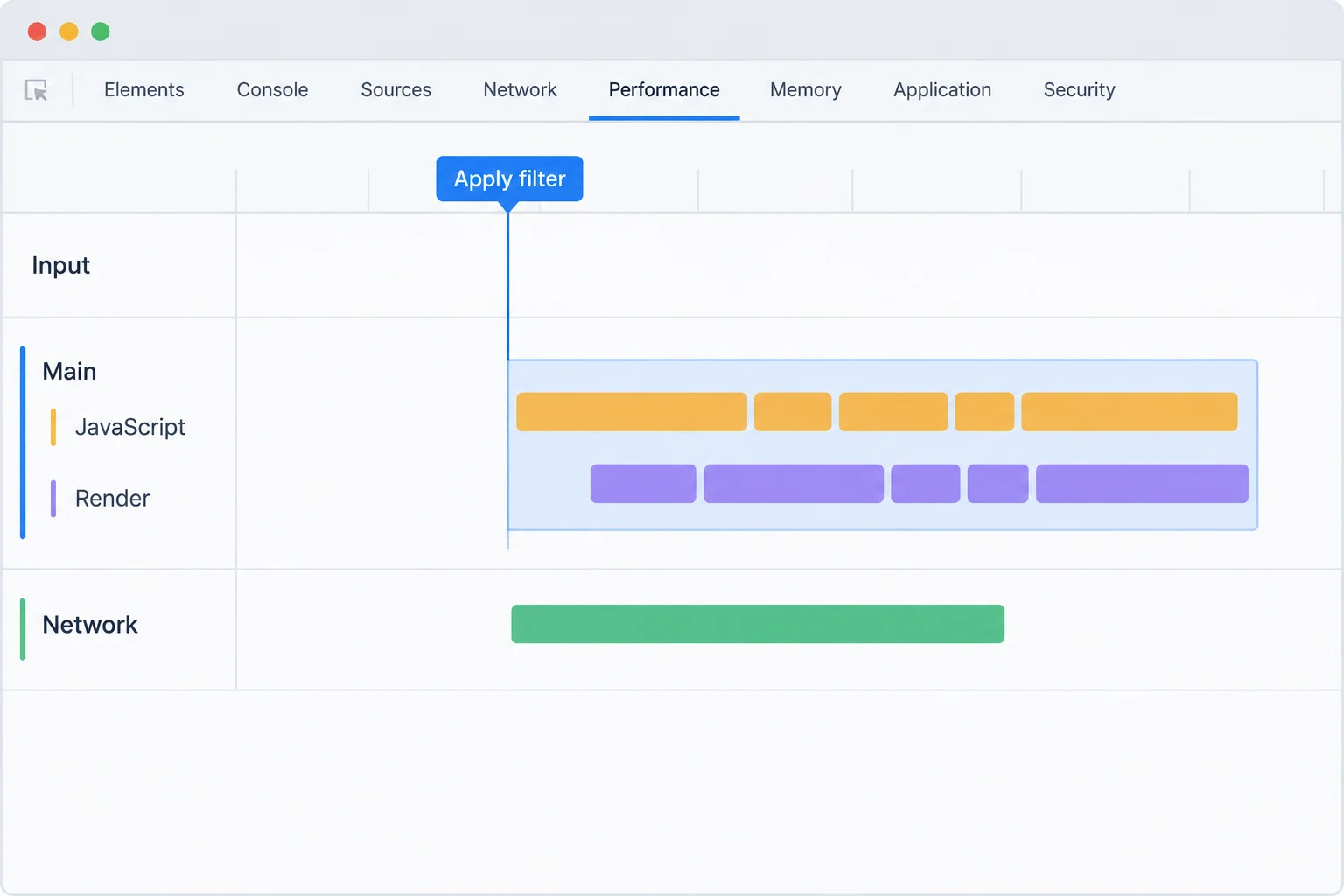Select the Network track label in sidebar
The height and width of the screenshot is (896, 1344).
[x=90, y=625]
